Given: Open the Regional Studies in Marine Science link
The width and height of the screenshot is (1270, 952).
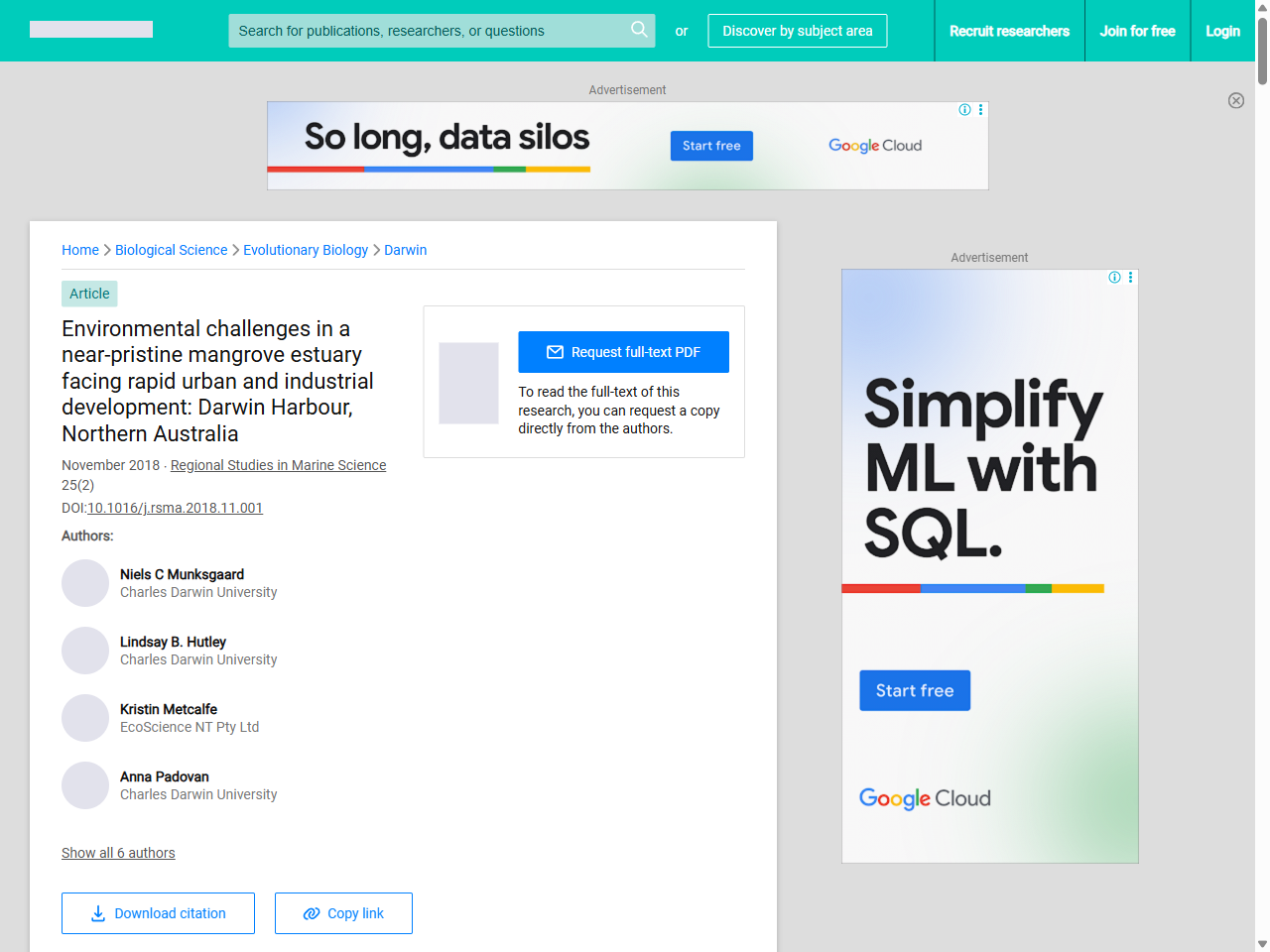Looking at the screenshot, I should tap(278, 465).
